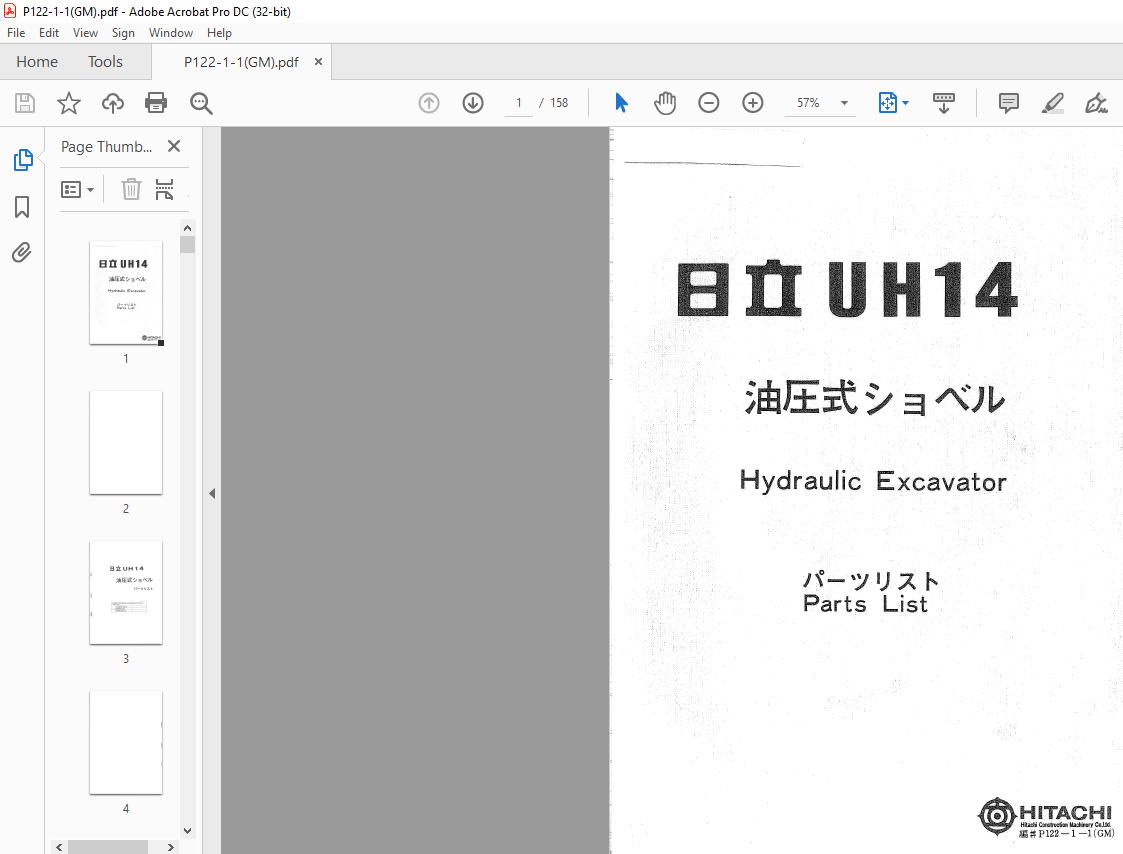Collapse the navigation pane with arrow

[x=212, y=493]
